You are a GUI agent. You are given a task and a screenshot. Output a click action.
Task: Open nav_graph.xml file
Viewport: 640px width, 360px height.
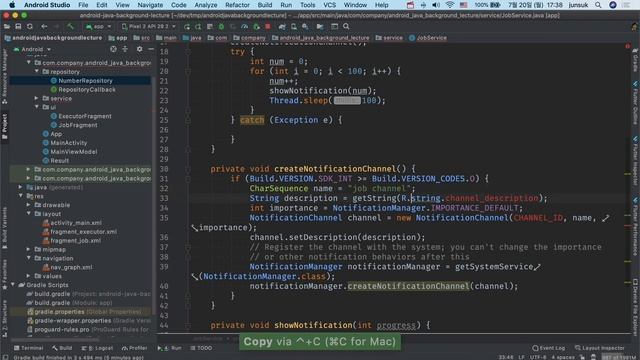[x=71, y=267]
